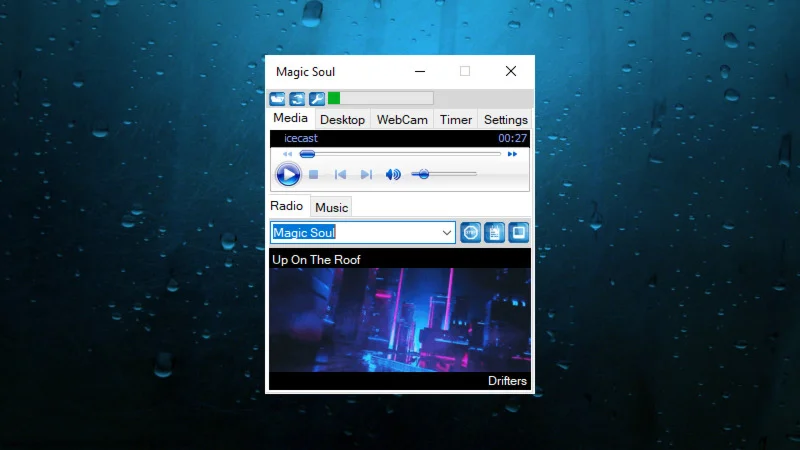This screenshot has height=450, width=800.
Task: Click the playback seek slider track
Action: [x=401, y=154]
